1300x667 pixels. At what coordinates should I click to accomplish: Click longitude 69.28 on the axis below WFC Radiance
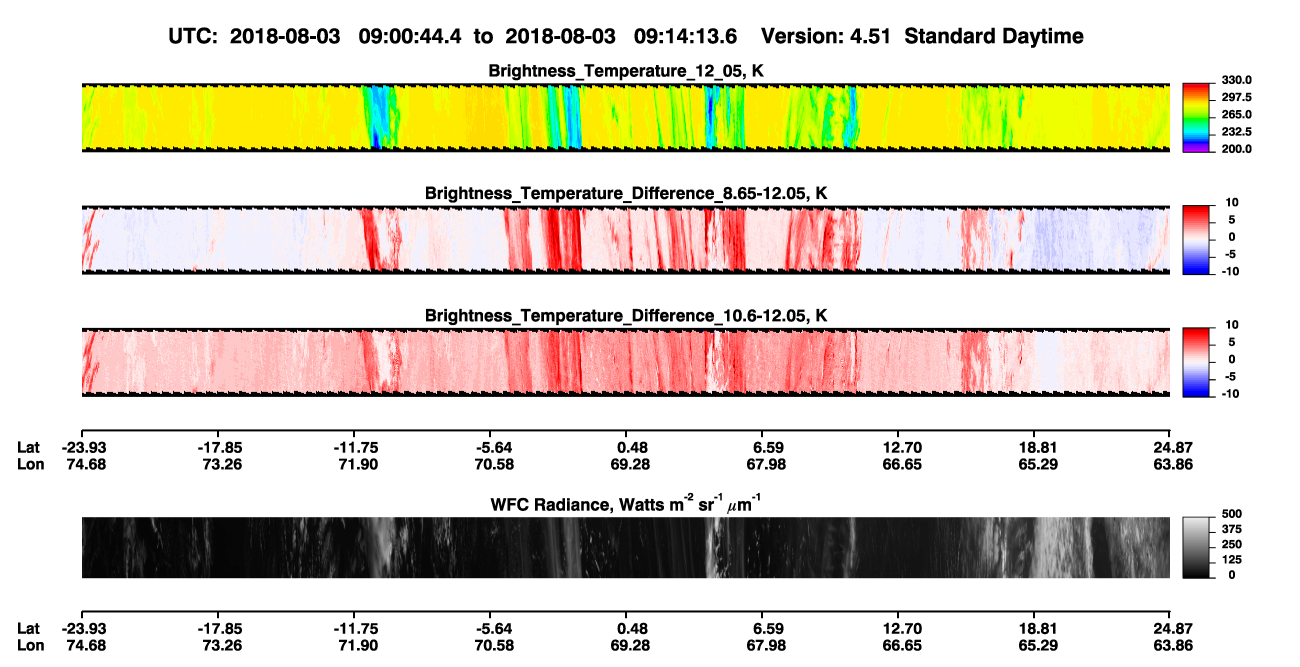[628, 644]
